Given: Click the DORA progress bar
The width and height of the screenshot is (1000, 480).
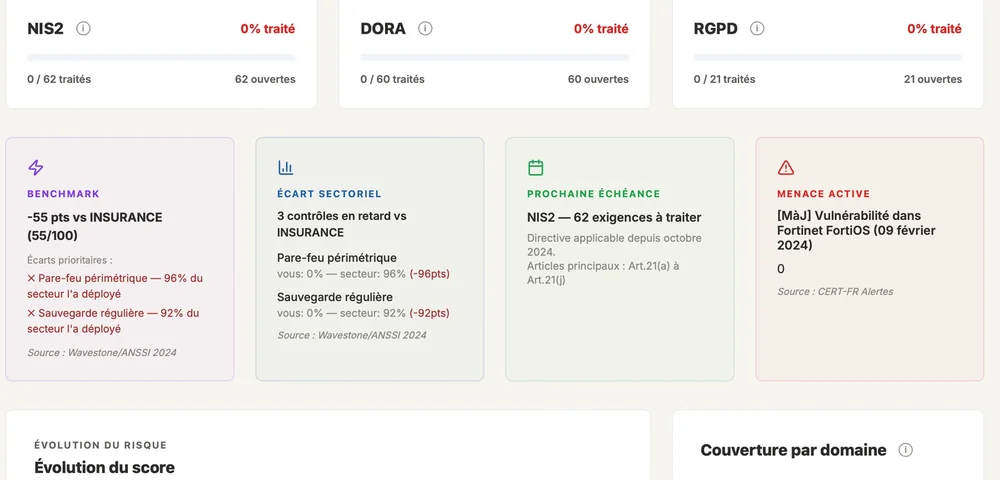Looking at the screenshot, I should (494, 57).
